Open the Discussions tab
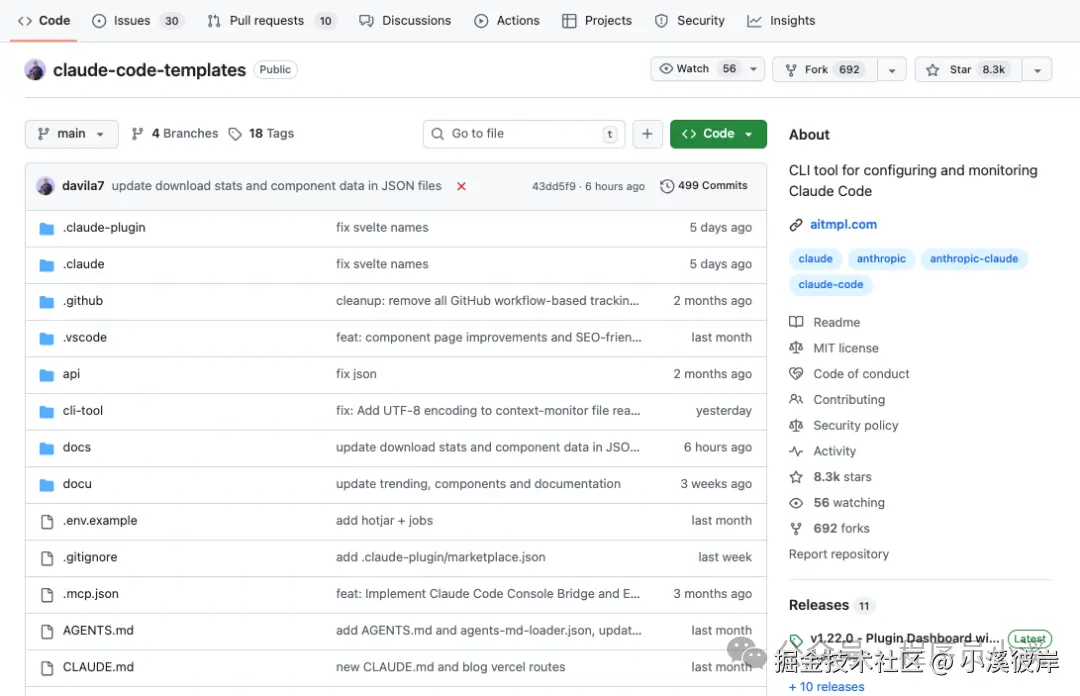1080x696 pixels. pos(405,21)
